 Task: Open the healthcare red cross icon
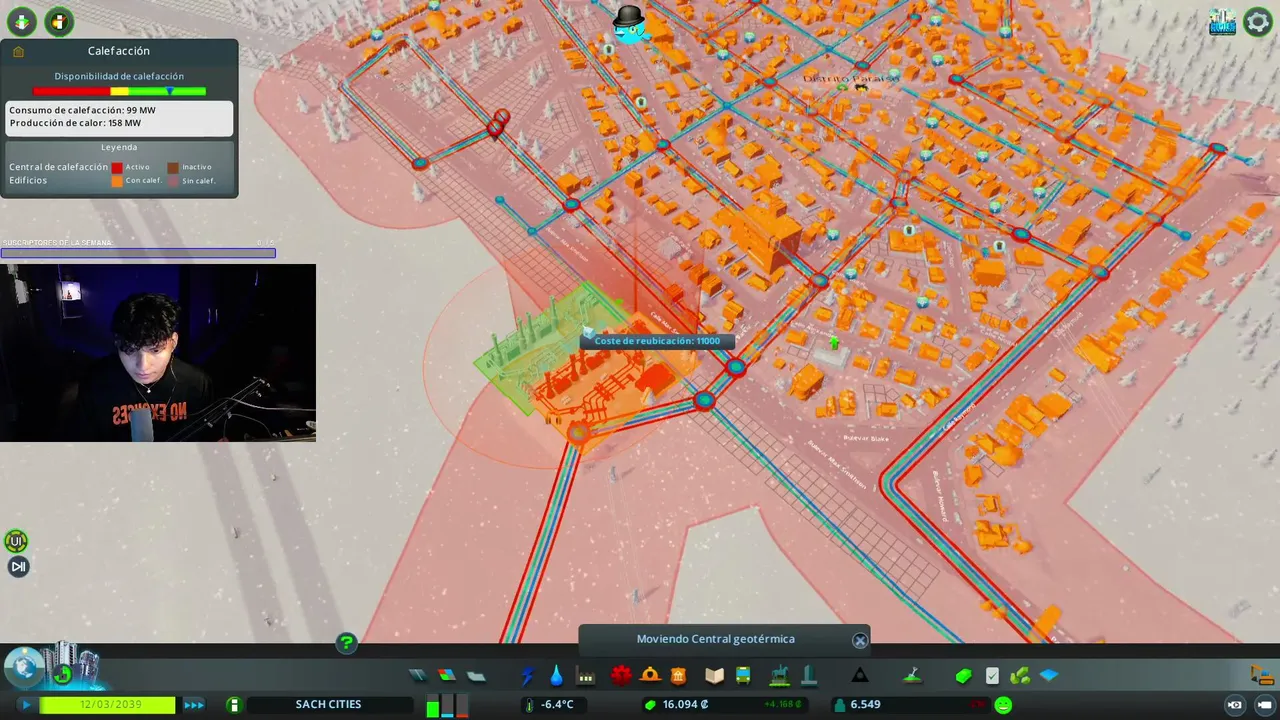(x=621, y=676)
